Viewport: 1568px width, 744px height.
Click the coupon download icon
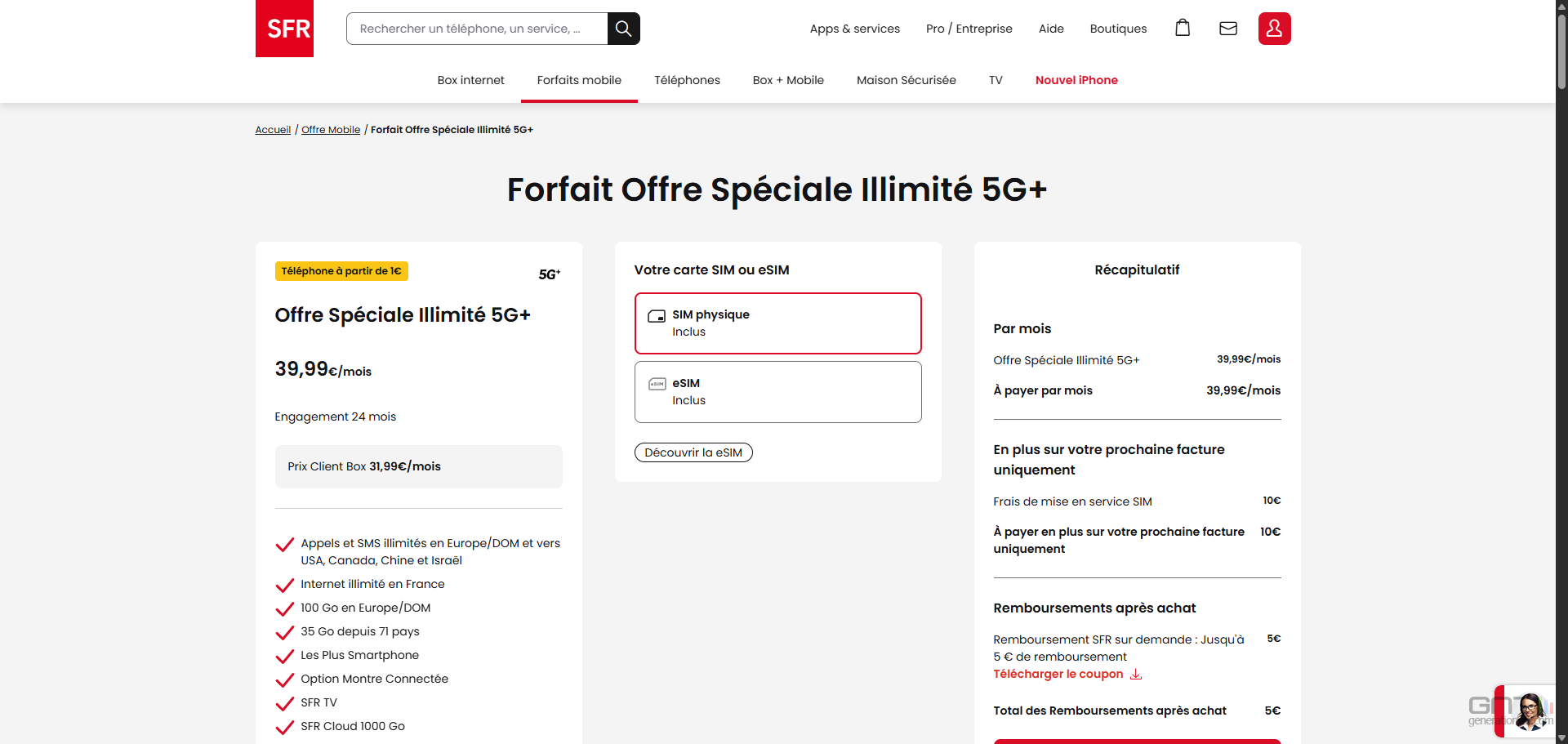coord(1136,675)
